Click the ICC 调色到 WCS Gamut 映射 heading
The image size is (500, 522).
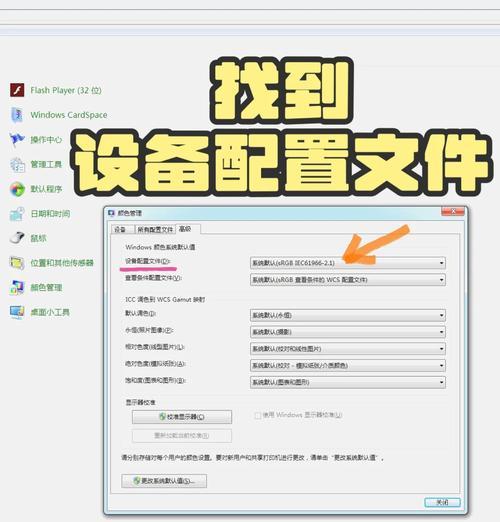click(165, 300)
